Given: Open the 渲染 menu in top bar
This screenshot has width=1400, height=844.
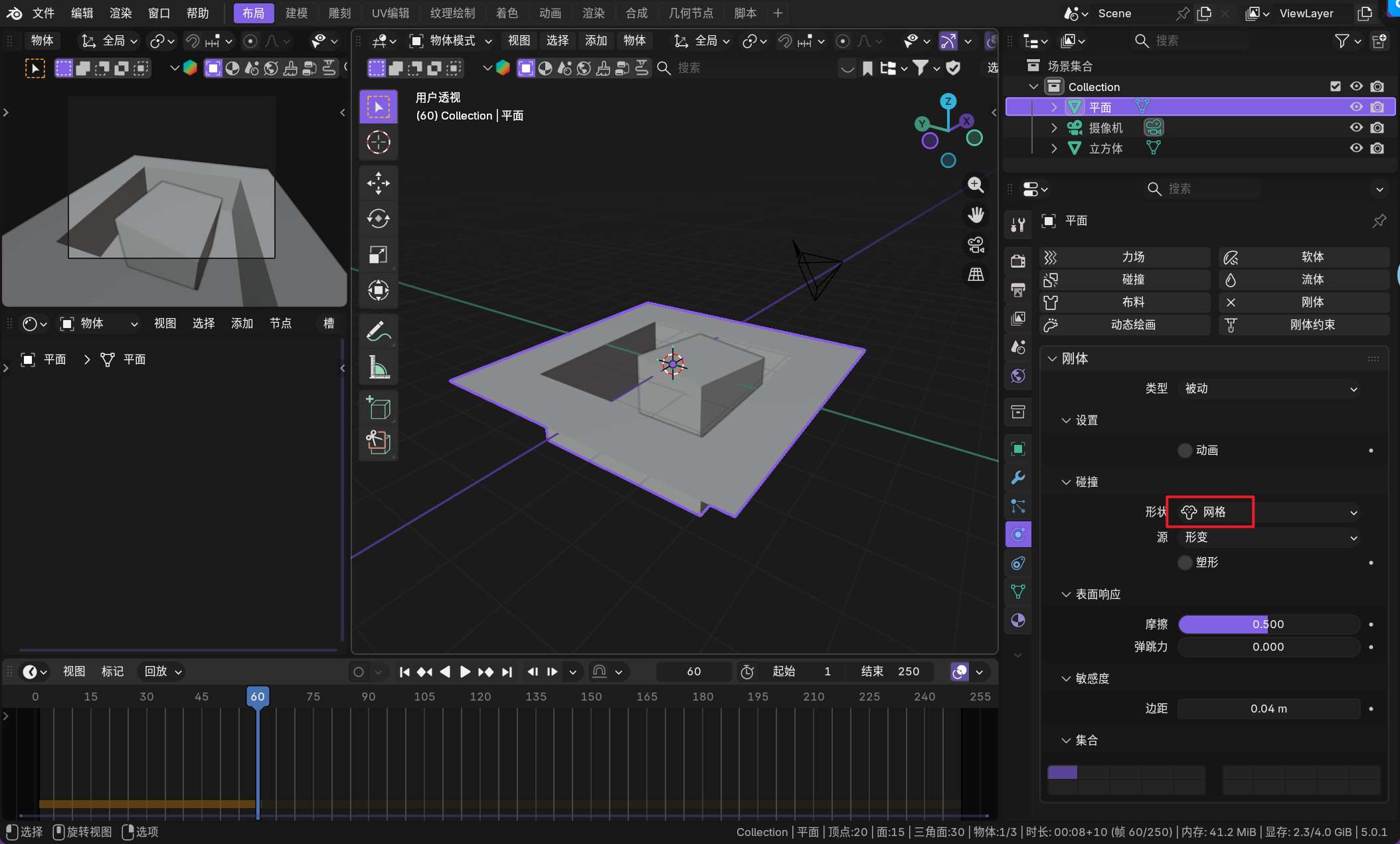Looking at the screenshot, I should [120, 13].
